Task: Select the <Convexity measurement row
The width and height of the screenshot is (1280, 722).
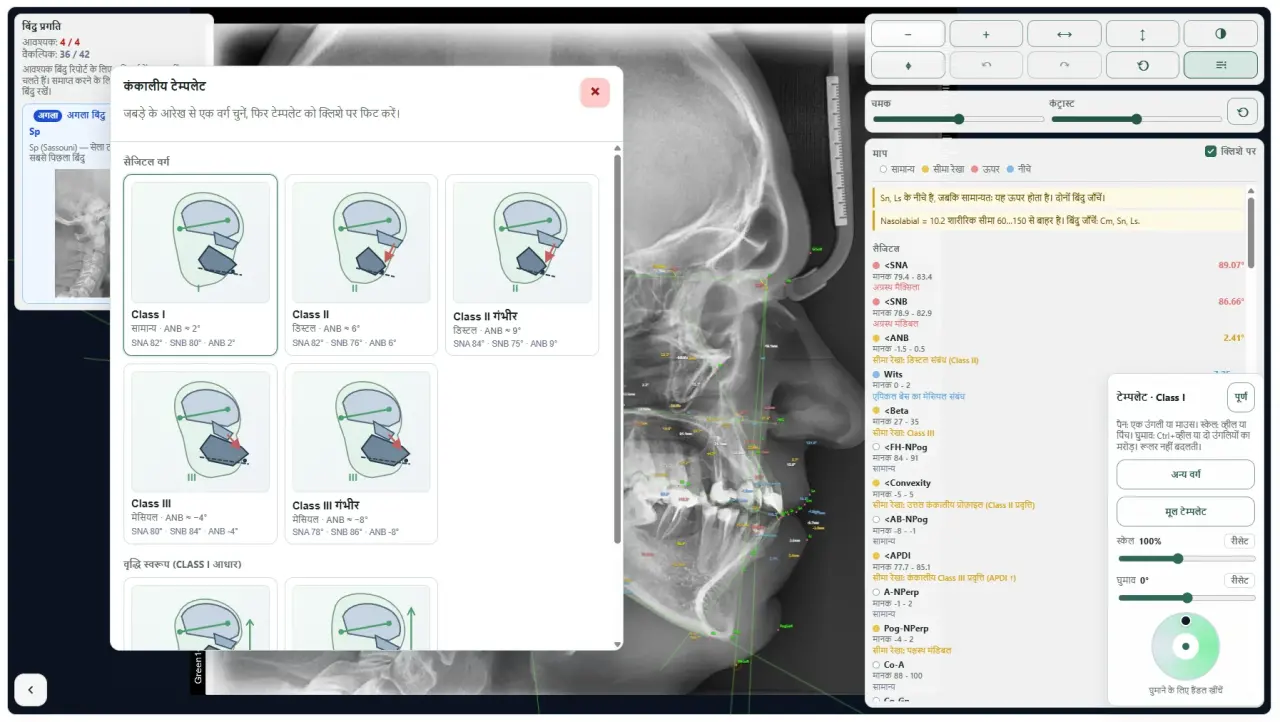Action: point(1058,493)
